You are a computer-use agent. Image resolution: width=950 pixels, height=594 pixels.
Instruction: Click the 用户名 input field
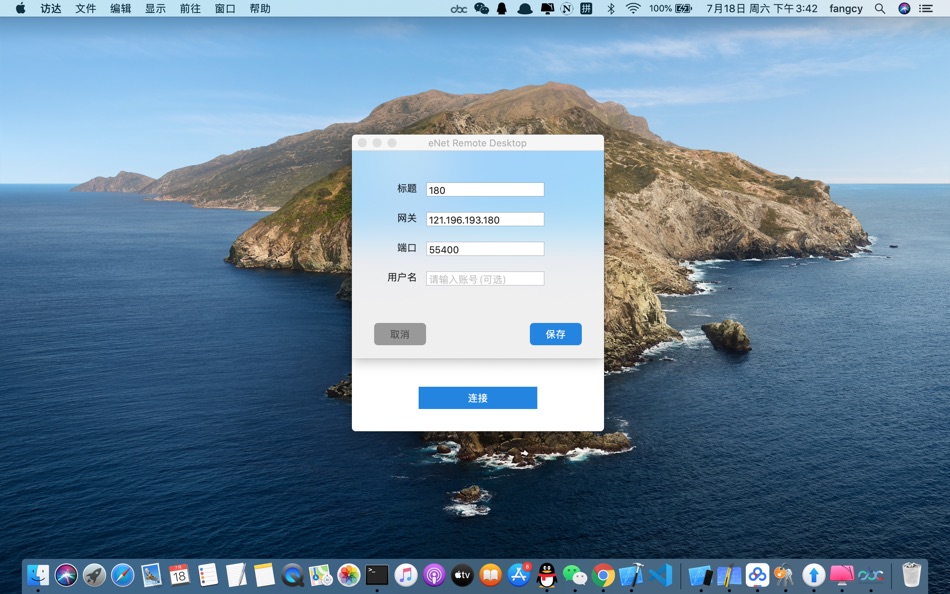pyautogui.click(x=485, y=278)
